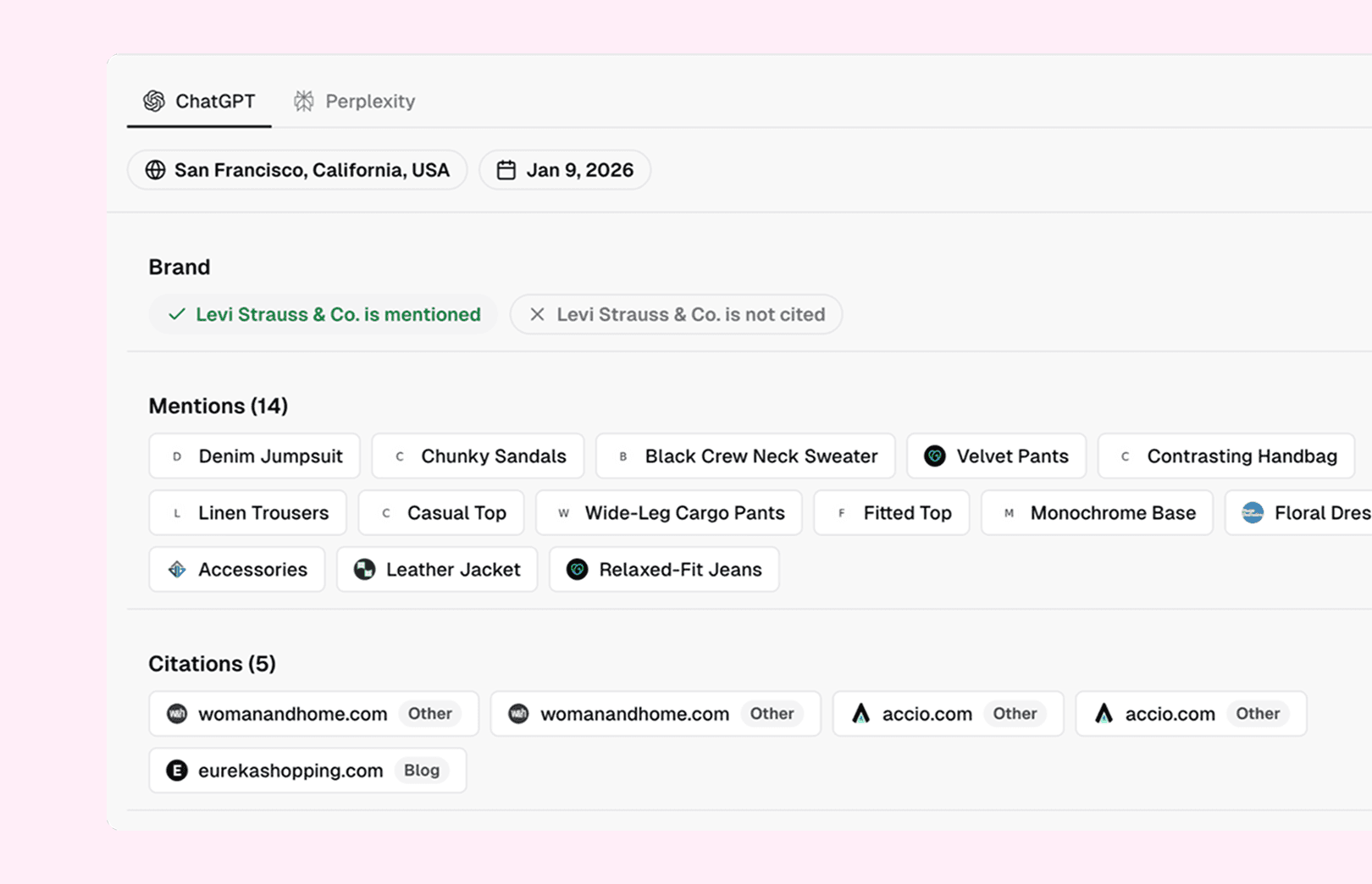Open the second accio.com citation
The height and width of the screenshot is (884, 1372).
1192,714
